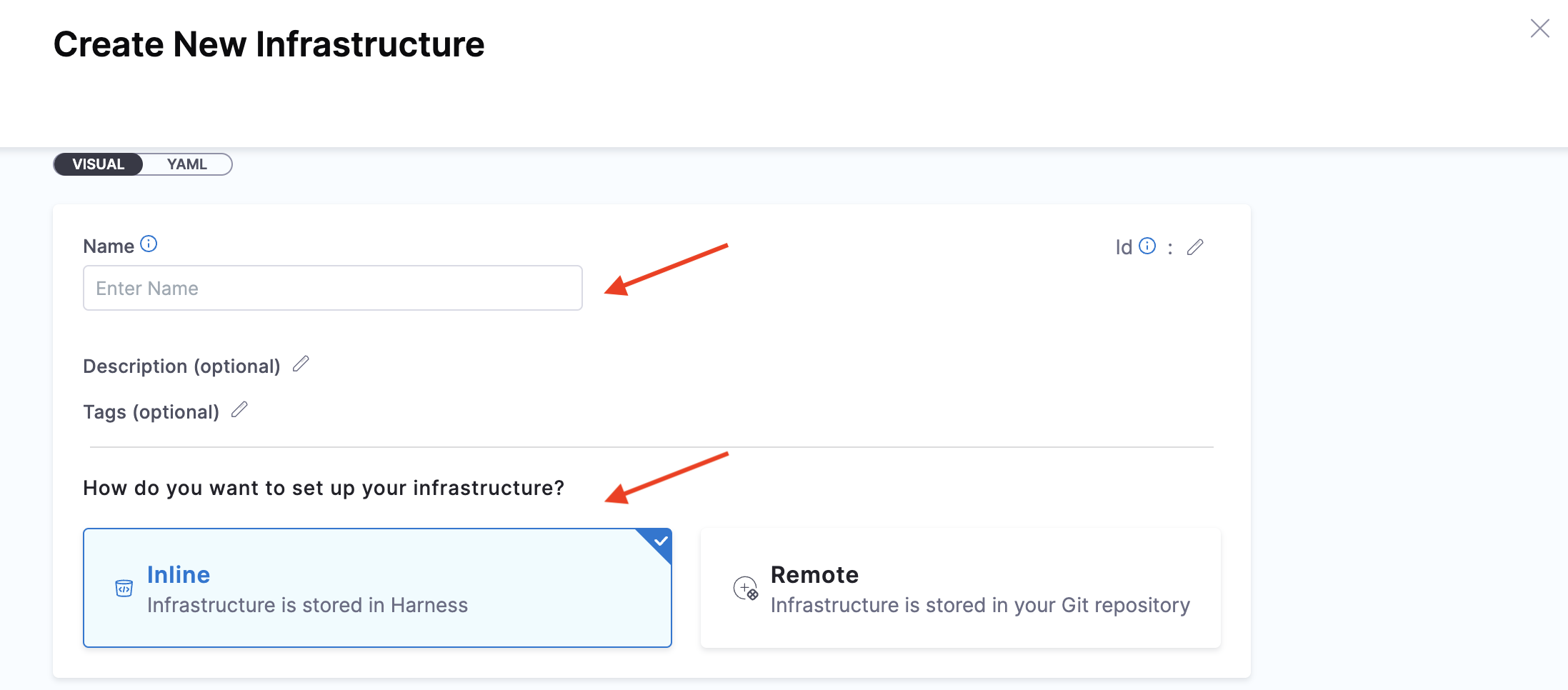Click the Inline title text

click(x=179, y=574)
